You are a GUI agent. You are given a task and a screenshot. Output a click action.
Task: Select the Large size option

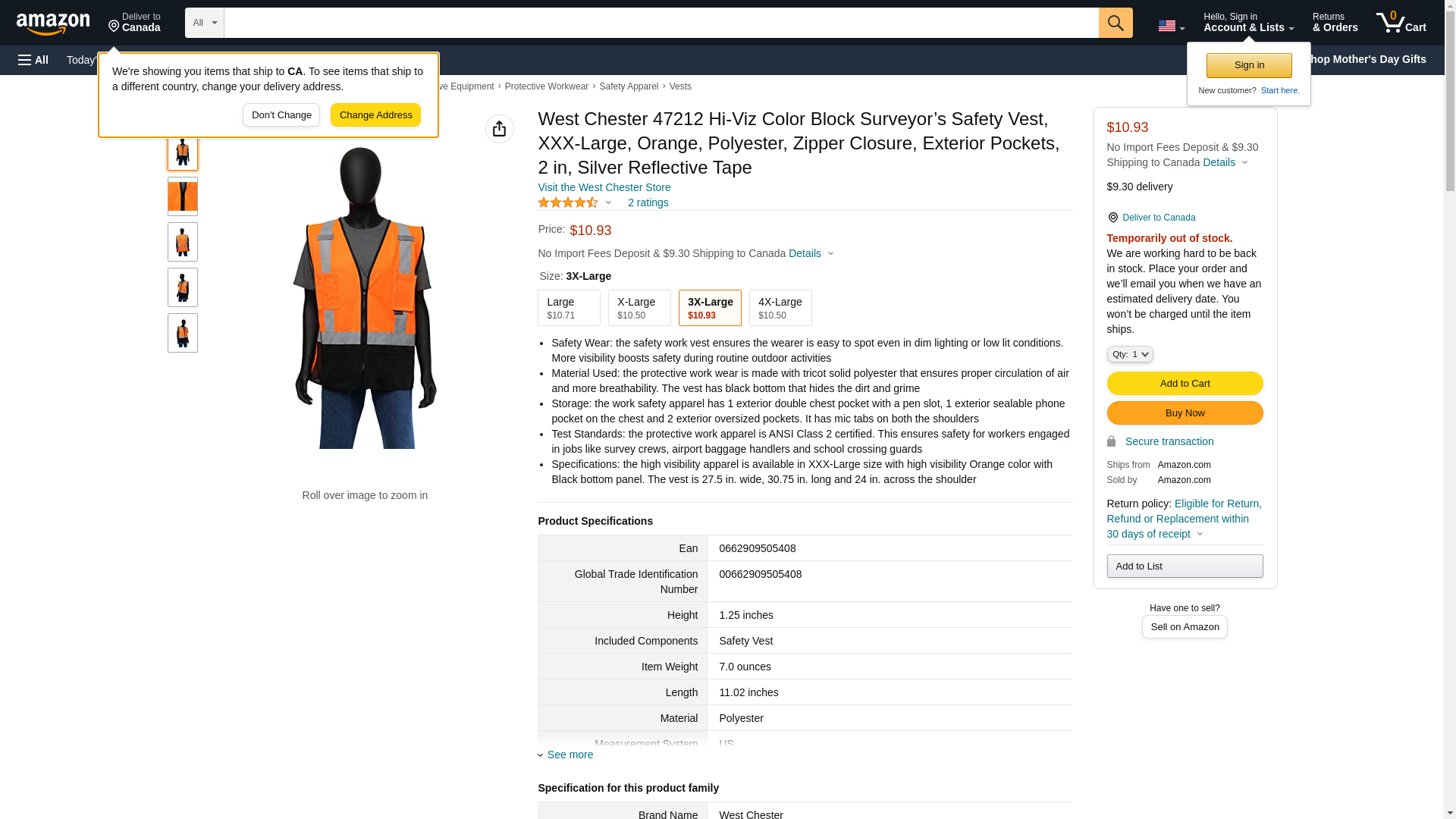tap(568, 308)
